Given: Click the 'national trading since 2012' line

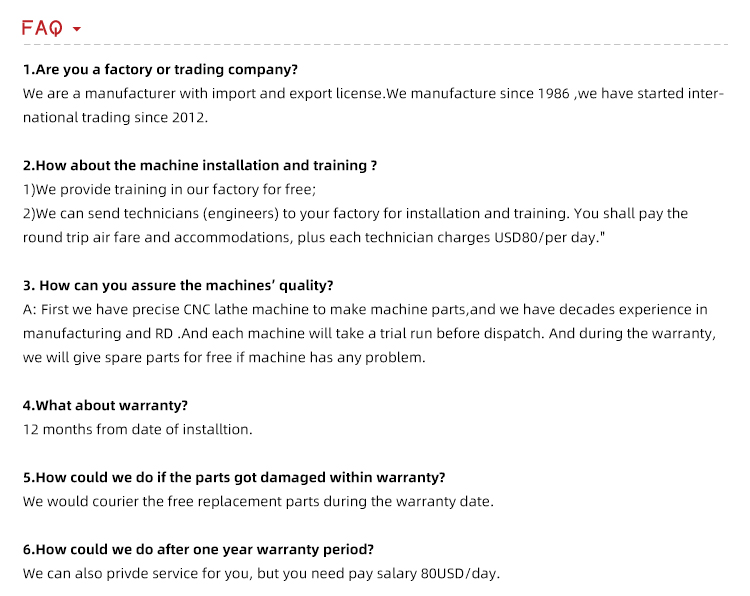Looking at the screenshot, I should coord(115,117).
